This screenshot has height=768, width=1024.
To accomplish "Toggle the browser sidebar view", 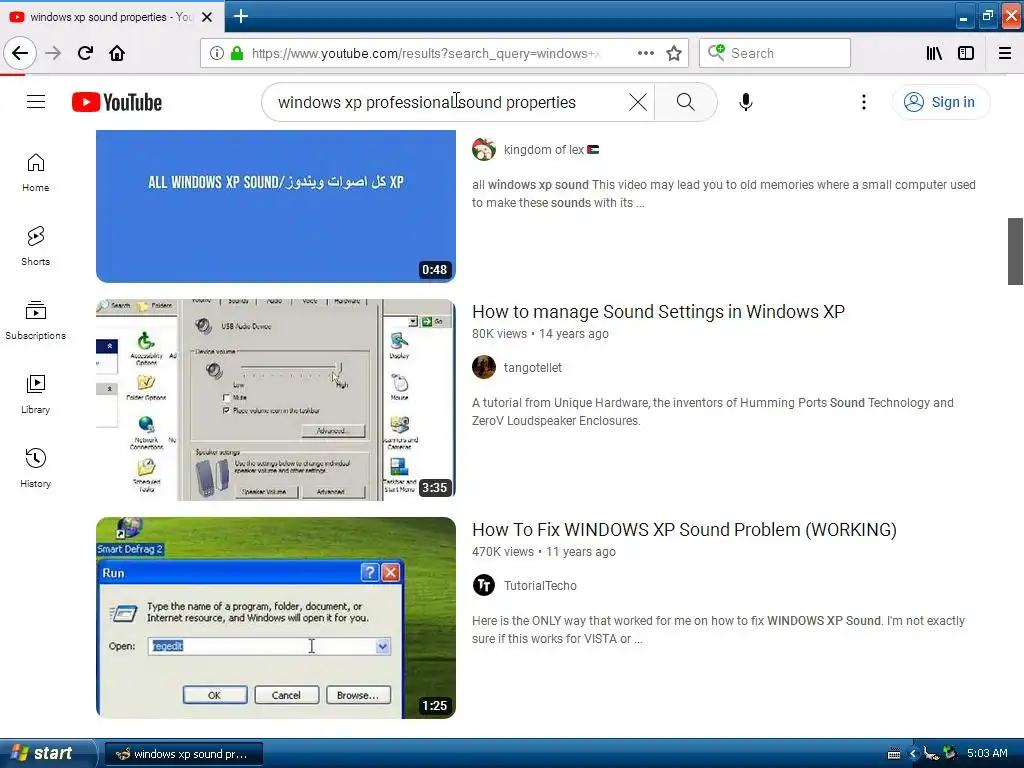I will pyautogui.click(x=966, y=54).
